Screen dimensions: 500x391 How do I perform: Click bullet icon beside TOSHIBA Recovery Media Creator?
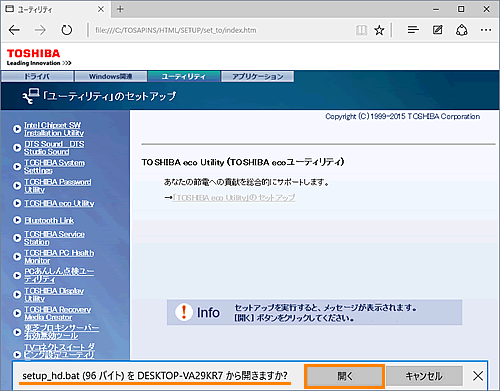coord(17,313)
